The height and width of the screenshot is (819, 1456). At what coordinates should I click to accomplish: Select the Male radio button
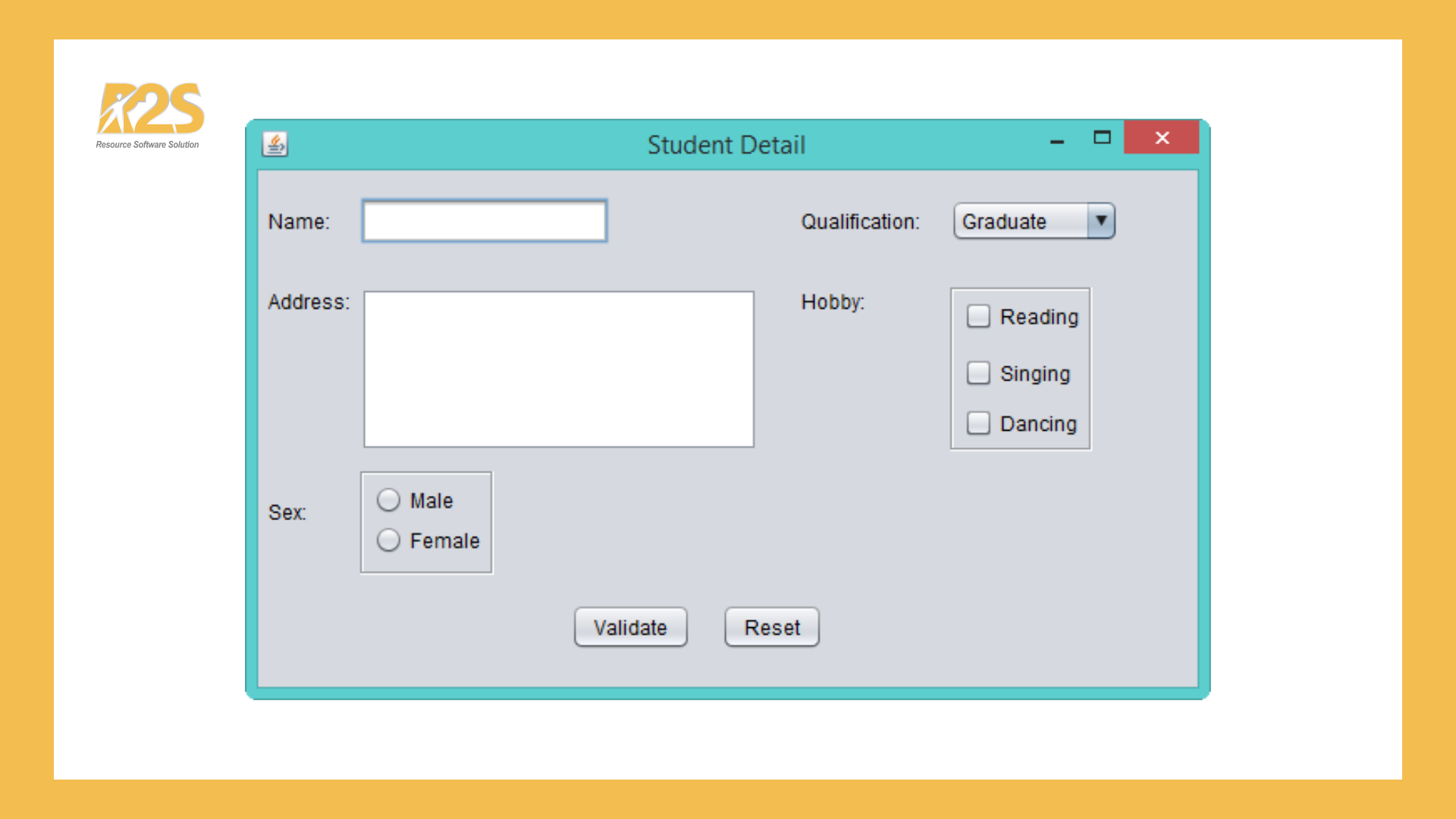click(x=388, y=500)
